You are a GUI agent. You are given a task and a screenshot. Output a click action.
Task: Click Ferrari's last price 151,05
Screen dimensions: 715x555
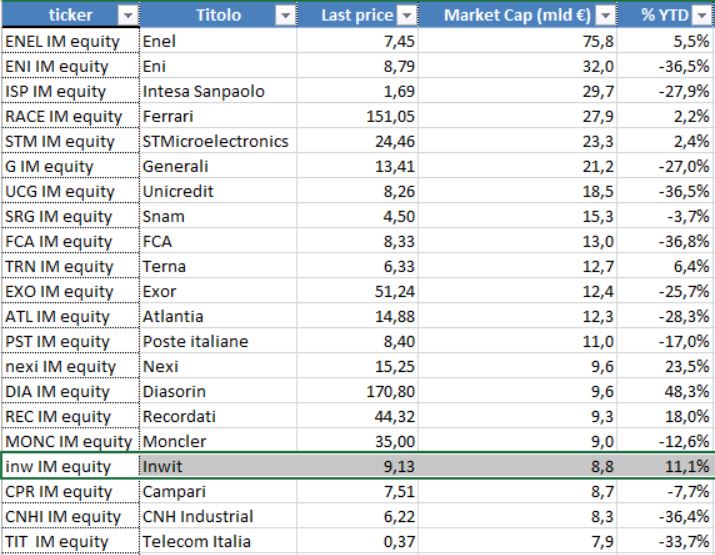[357, 116]
